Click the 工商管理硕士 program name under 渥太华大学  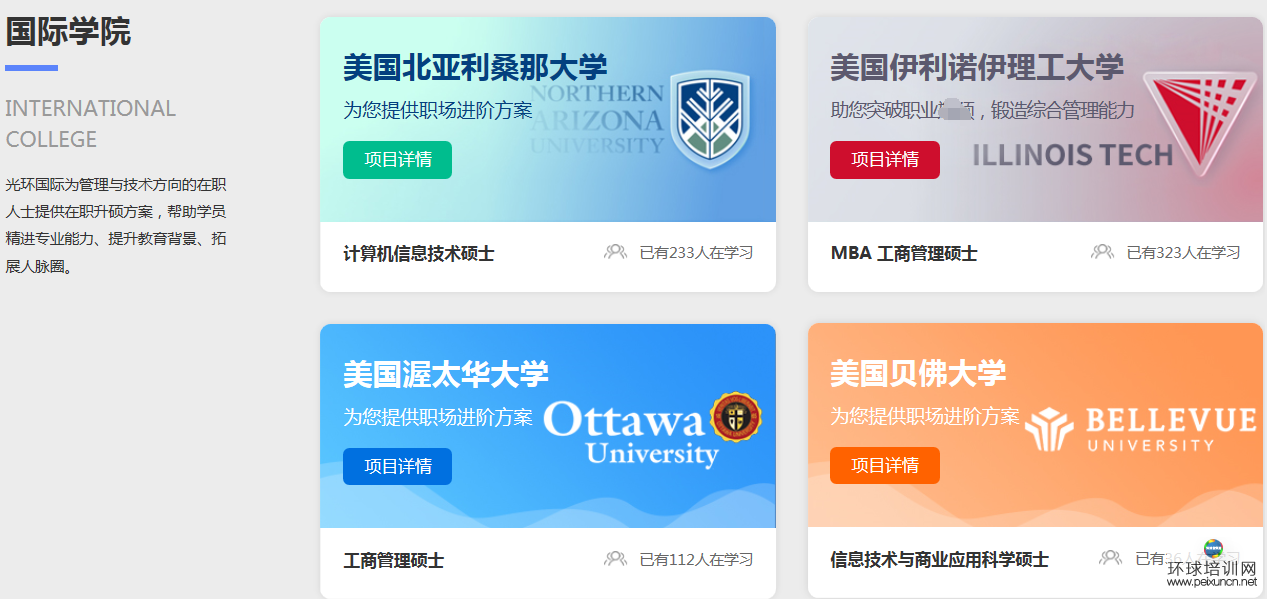pyautogui.click(x=394, y=561)
